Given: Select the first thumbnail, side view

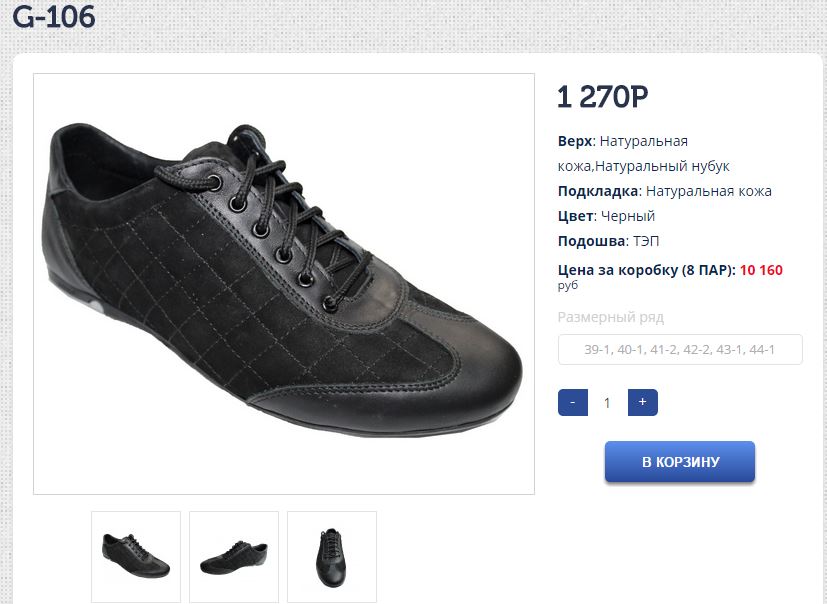Looking at the screenshot, I should coord(136,556).
